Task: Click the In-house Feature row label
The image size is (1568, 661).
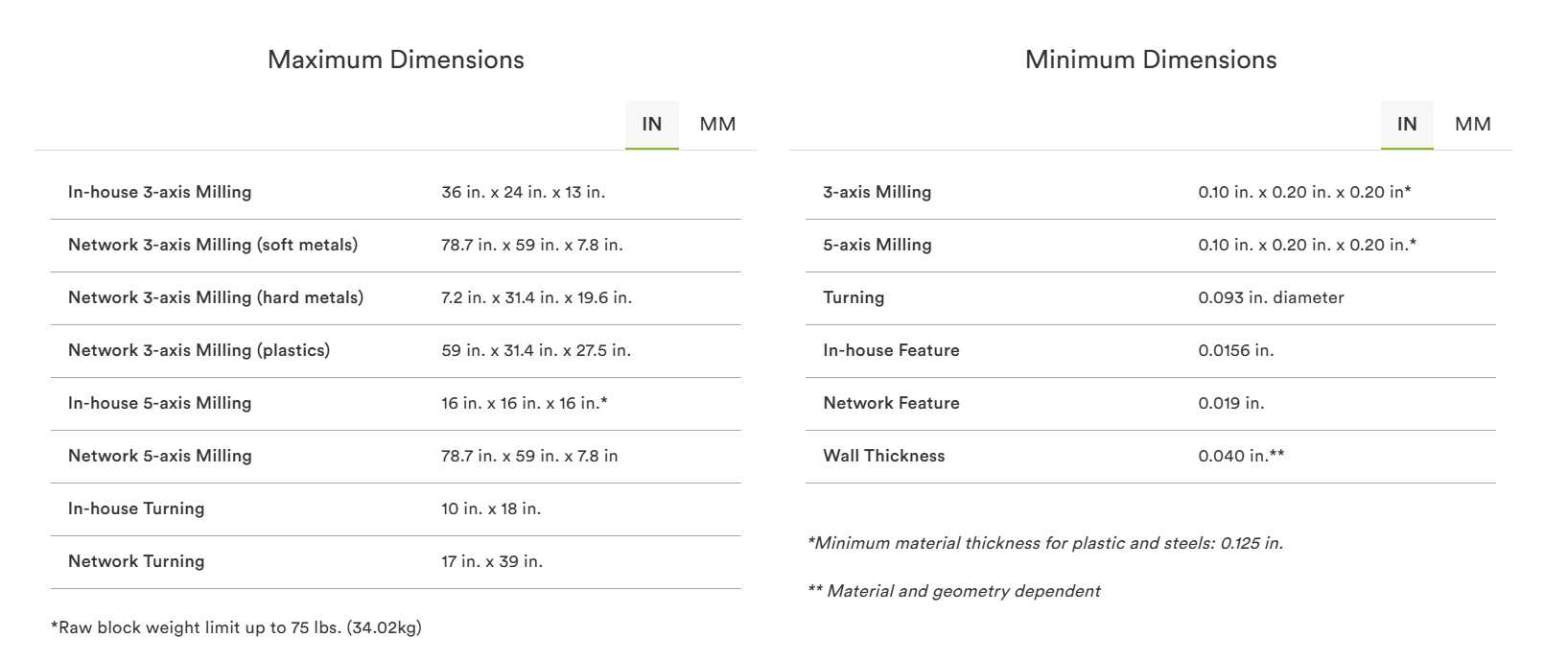Action: coord(891,350)
